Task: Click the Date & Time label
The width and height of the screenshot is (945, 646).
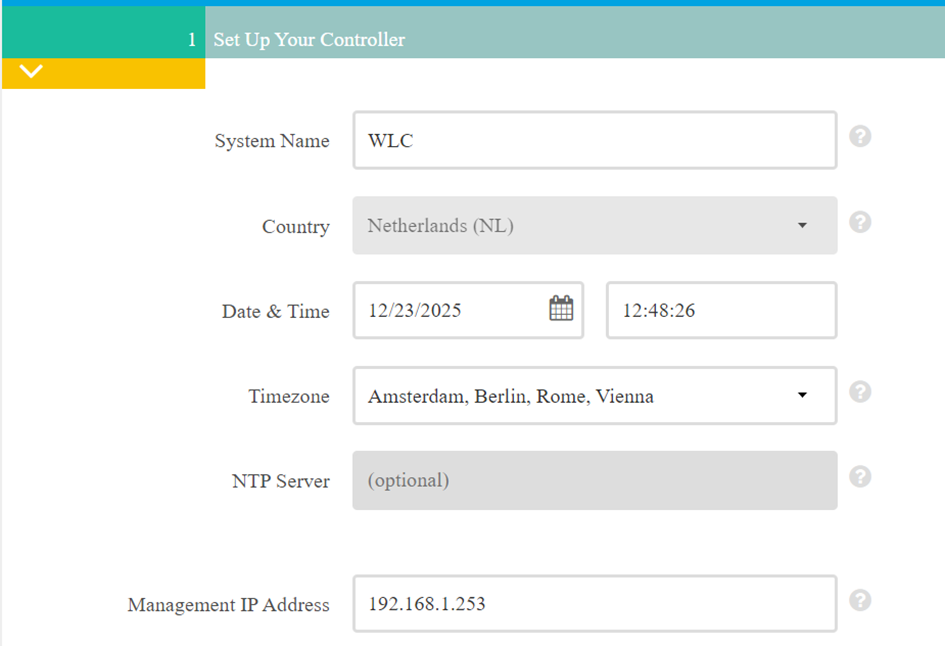Action: [275, 312]
